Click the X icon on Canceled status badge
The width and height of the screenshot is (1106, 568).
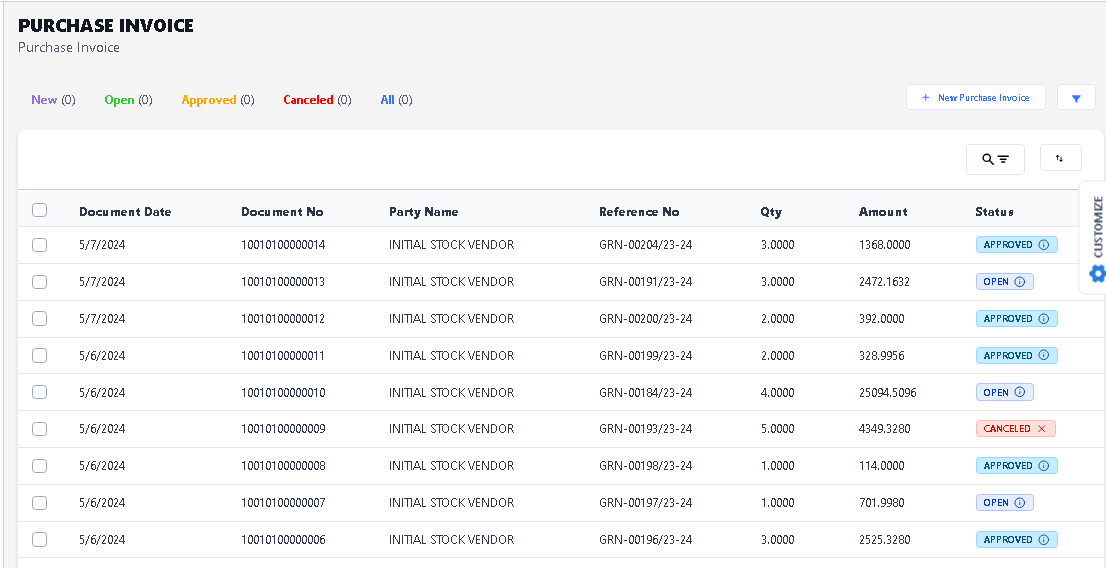(1042, 429)
